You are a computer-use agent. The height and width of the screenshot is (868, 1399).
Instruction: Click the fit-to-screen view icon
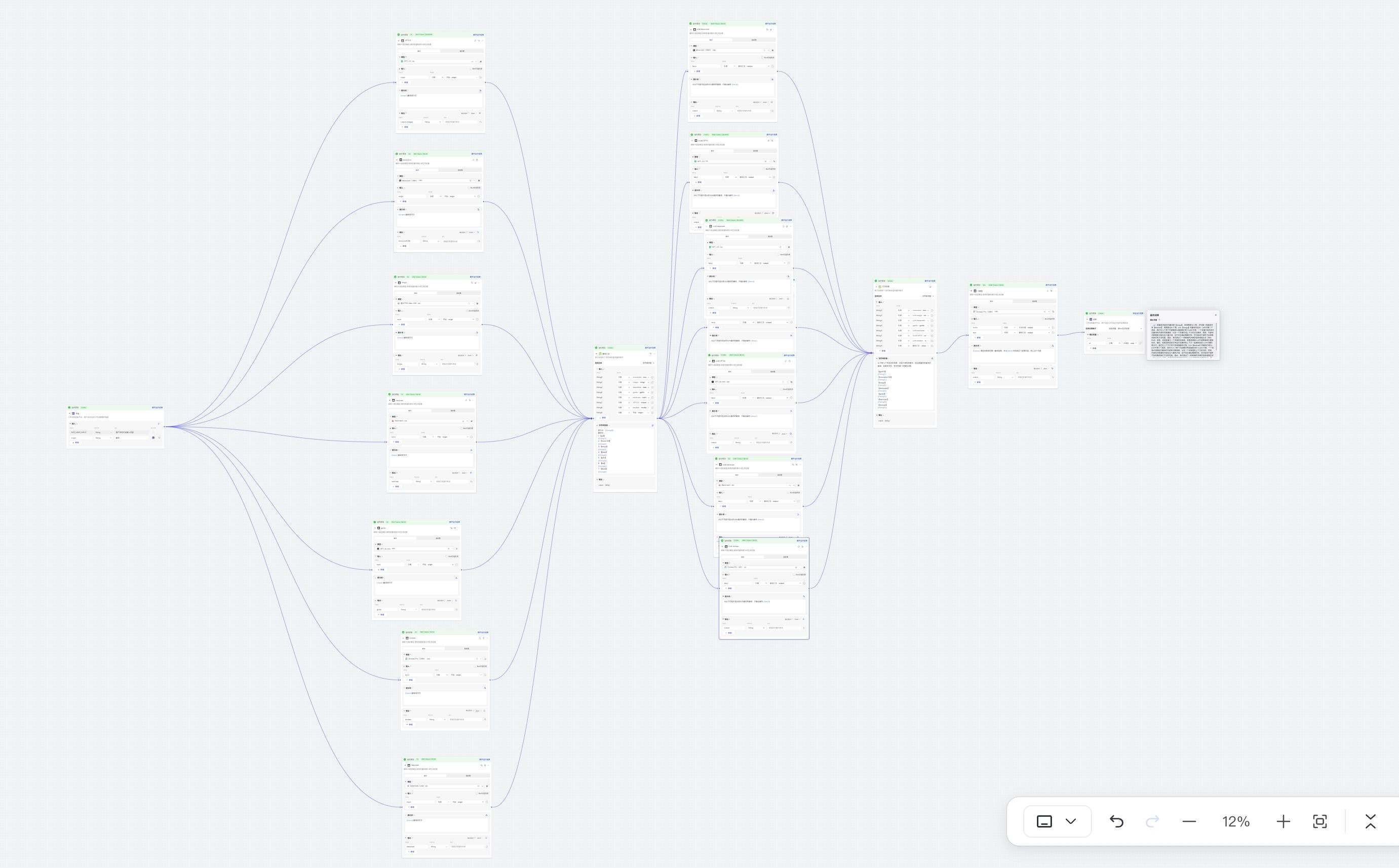point(1319,821)
